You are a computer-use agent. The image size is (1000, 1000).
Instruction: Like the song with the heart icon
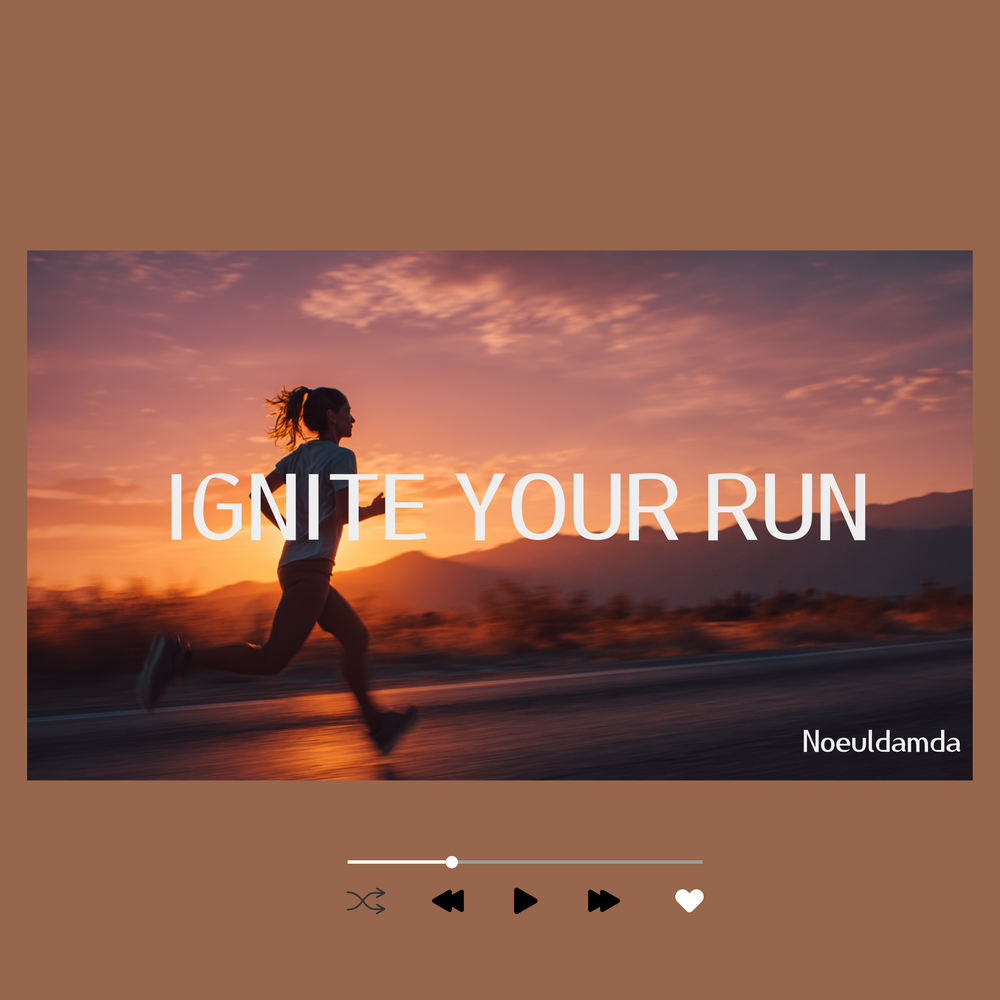click(690, 901)
